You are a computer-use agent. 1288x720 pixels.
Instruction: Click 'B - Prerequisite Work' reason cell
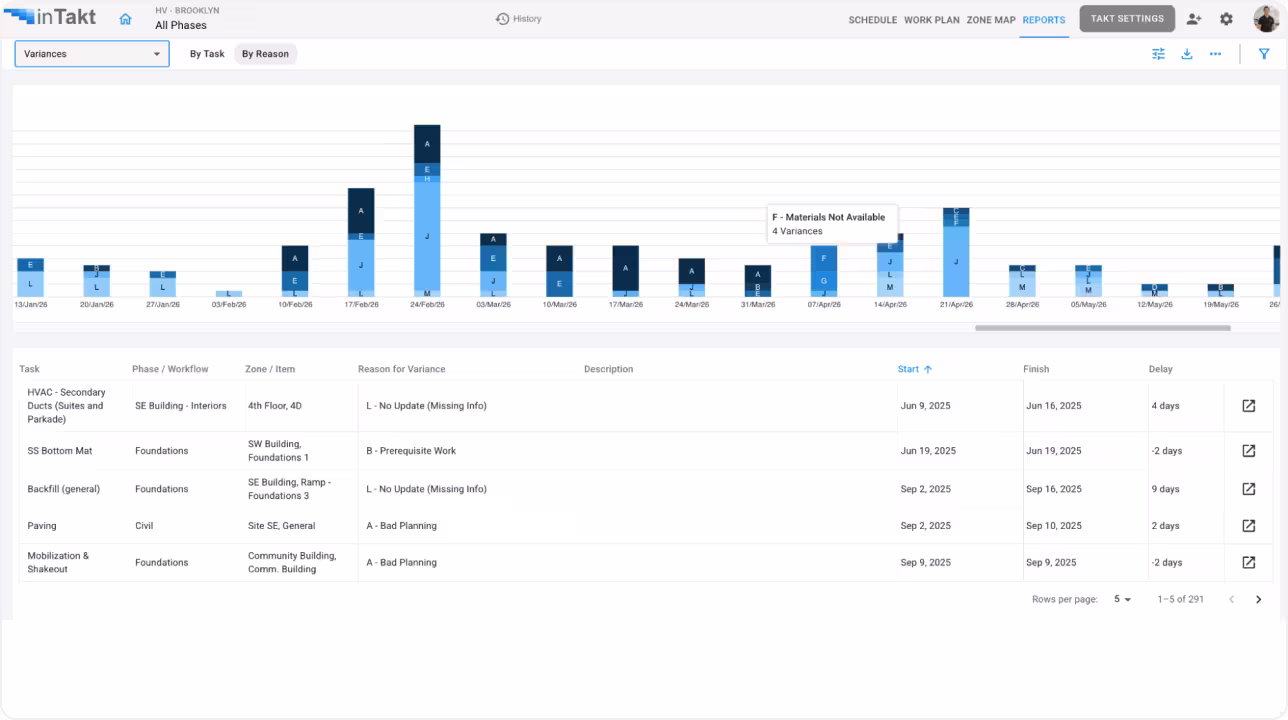click(x=411, y=451)
